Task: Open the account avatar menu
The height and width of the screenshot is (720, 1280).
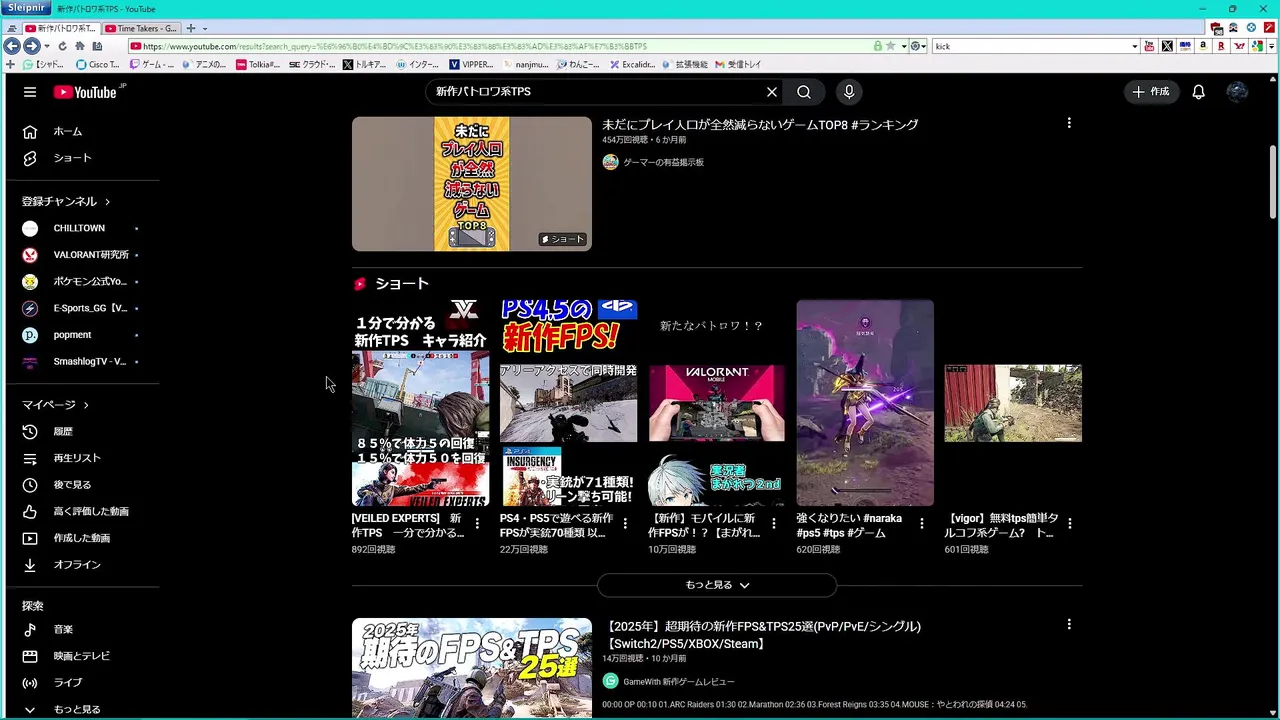Action: (x=1237, y=92)
